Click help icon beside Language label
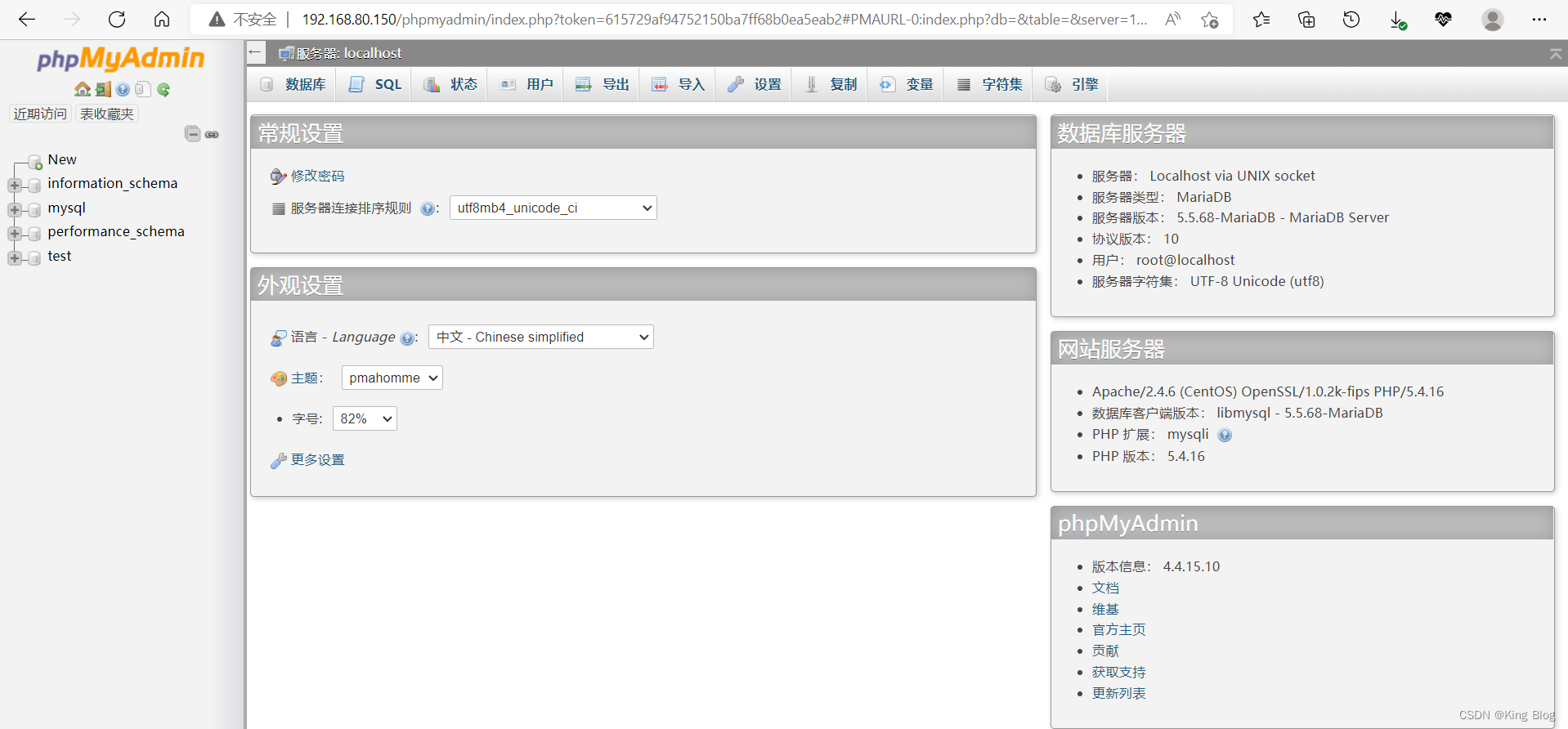The height and width of the screenshot is (729, 1568). (x=407, y=338)
